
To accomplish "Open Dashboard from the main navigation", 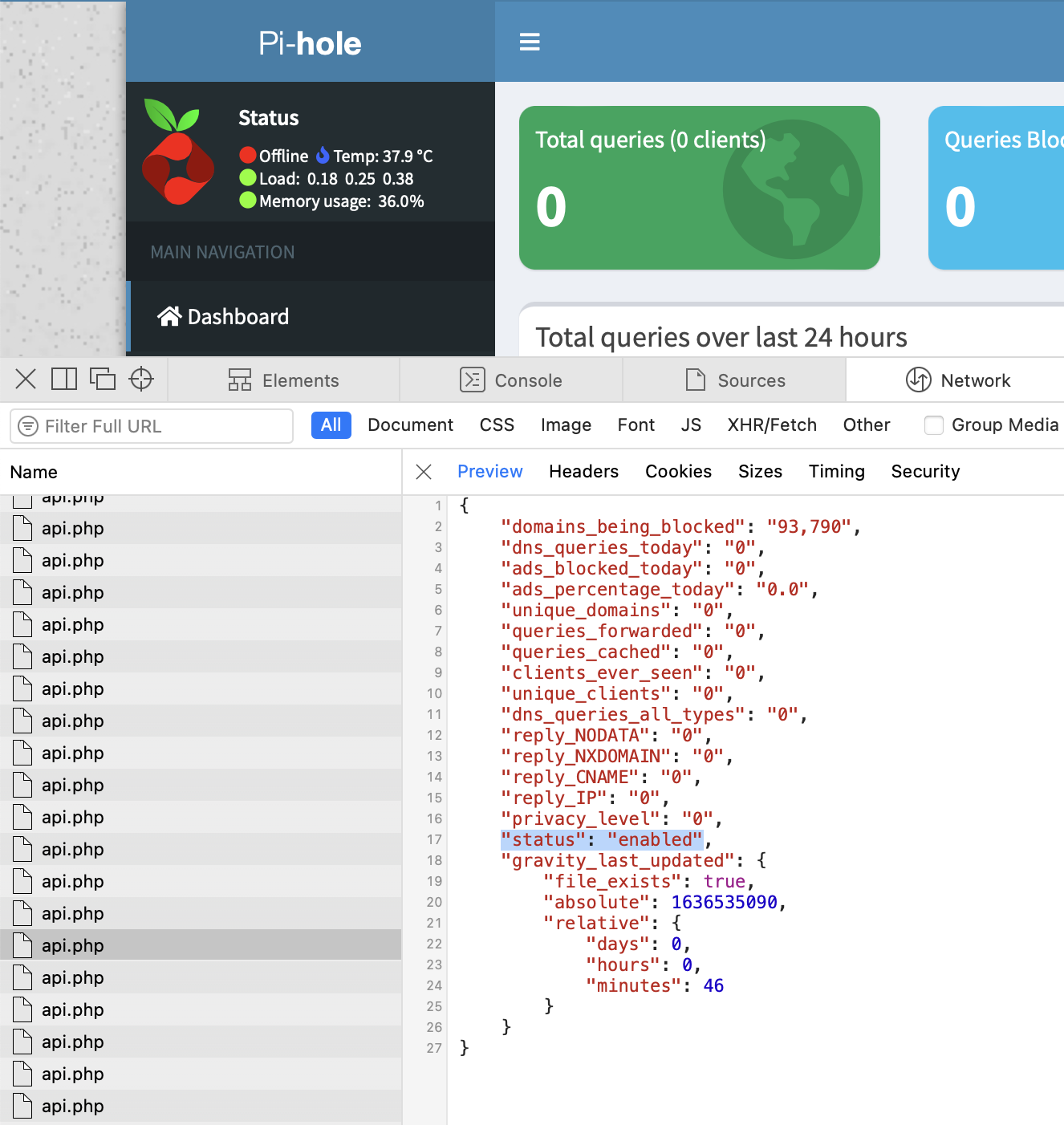I will (x=238, y=316).
